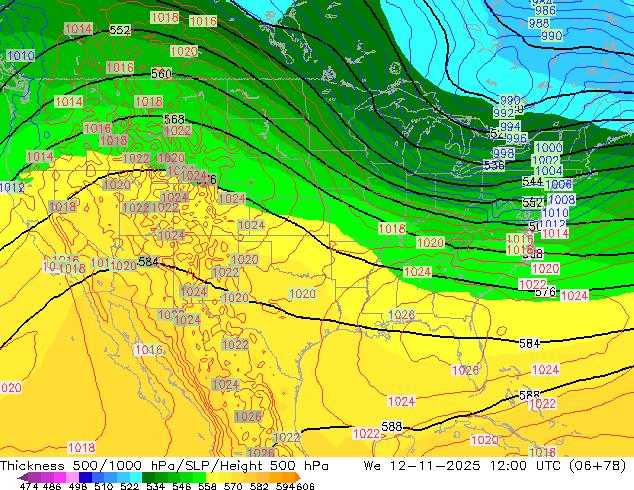Click the orange right arrow end of legend
Screen dimensions: 634x490
(x=296, y=477)
